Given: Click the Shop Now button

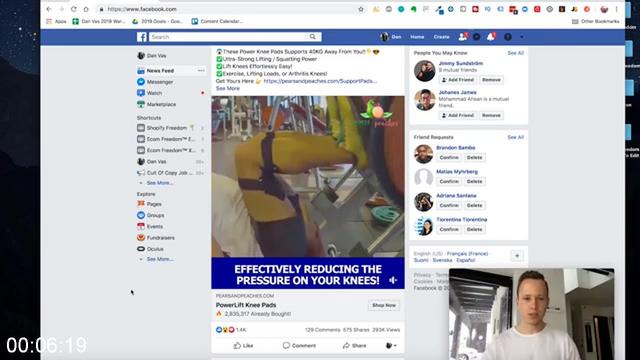Looking at the screenshot, I should [x=384, y=305].
